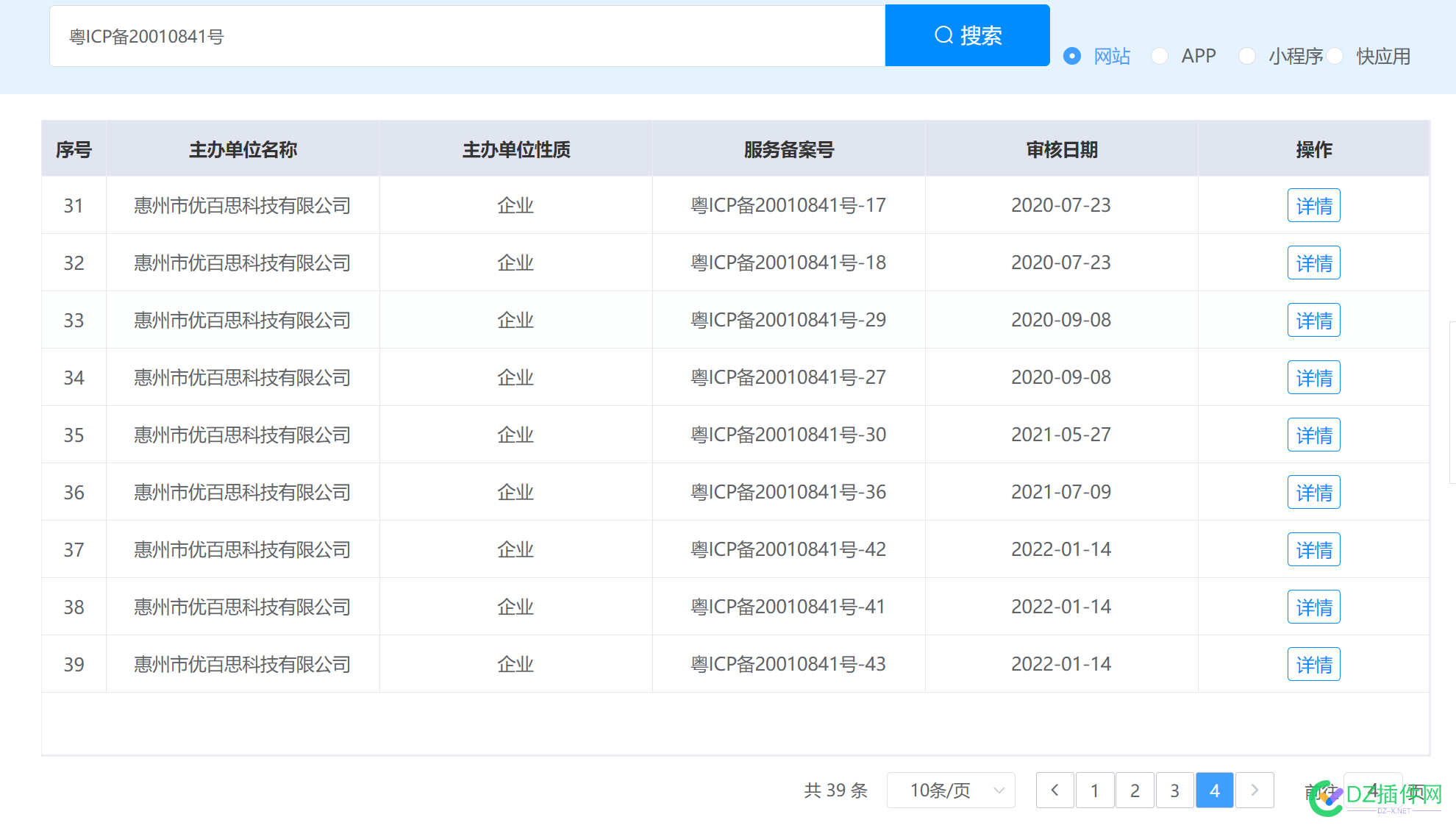Click 粤ICP备20010841号-36 cell
Viewport: 1456px width, 828px height.
pos(788,492)
